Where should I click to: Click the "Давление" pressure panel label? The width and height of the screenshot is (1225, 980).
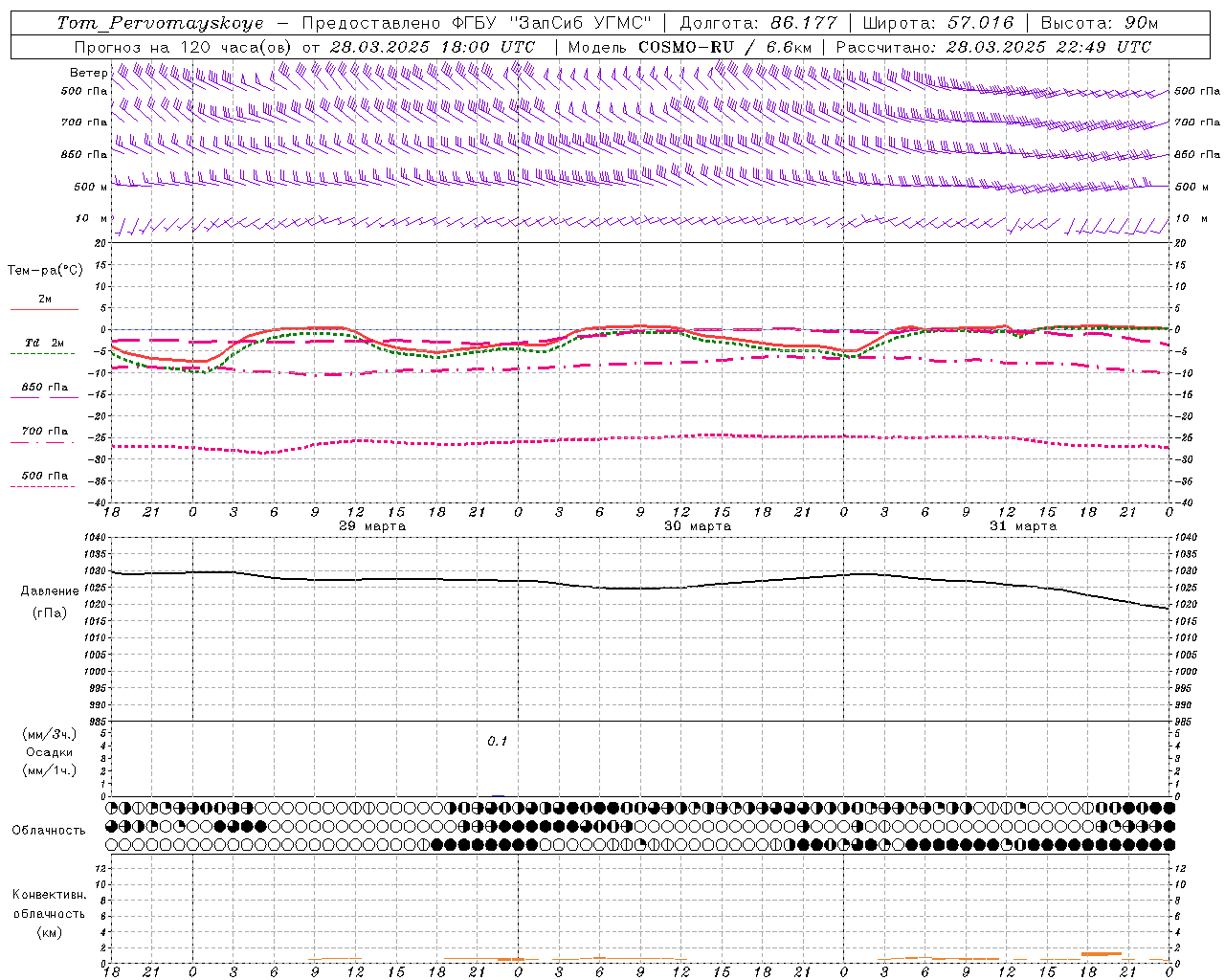click(50, 590)
